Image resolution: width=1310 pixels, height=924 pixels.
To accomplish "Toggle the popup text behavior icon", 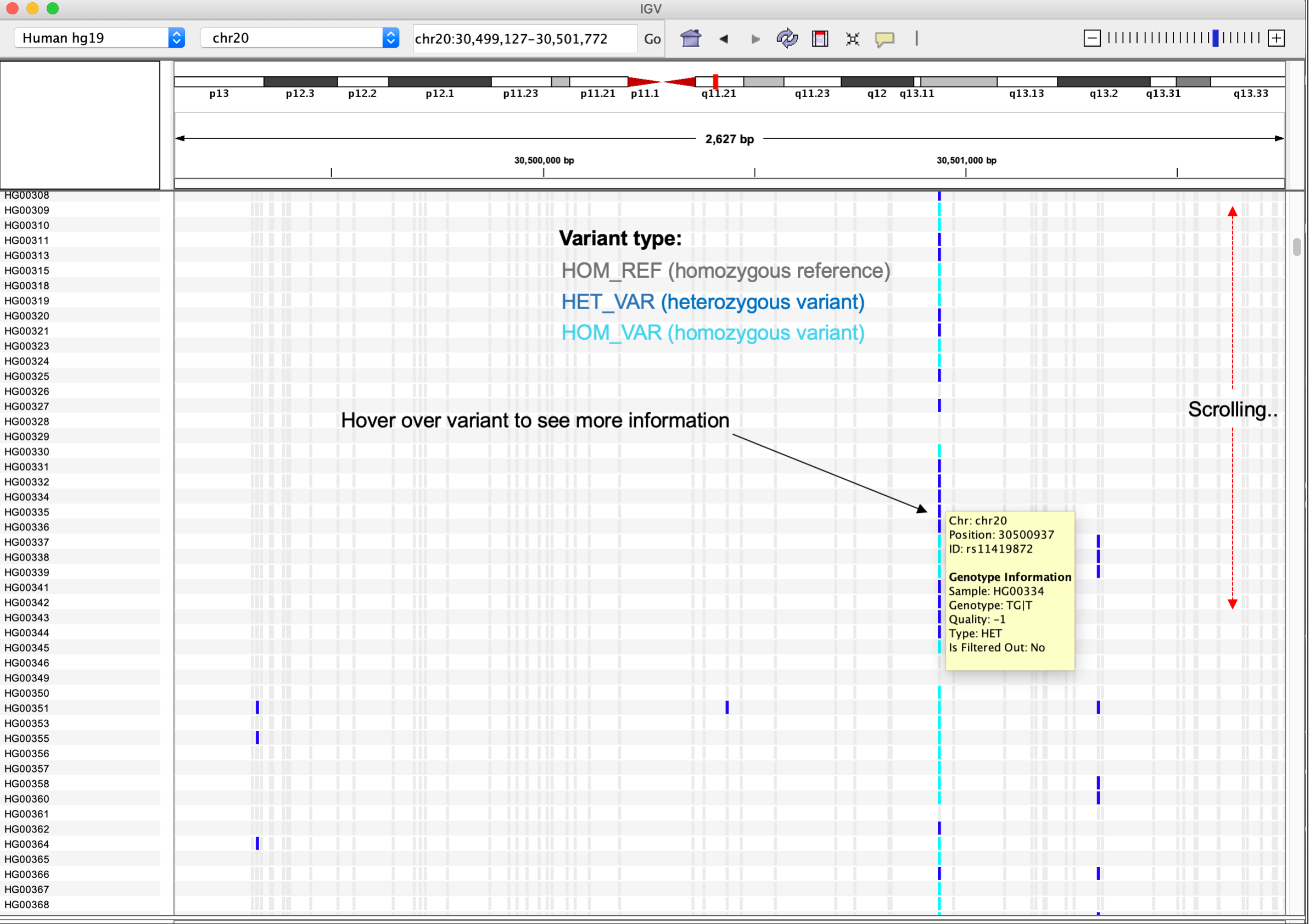I will point(884,38).
